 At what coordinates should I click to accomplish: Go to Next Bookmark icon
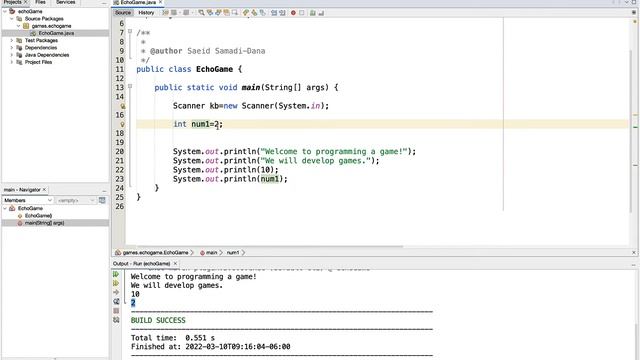pyautogui.click(x=254, y=13)
